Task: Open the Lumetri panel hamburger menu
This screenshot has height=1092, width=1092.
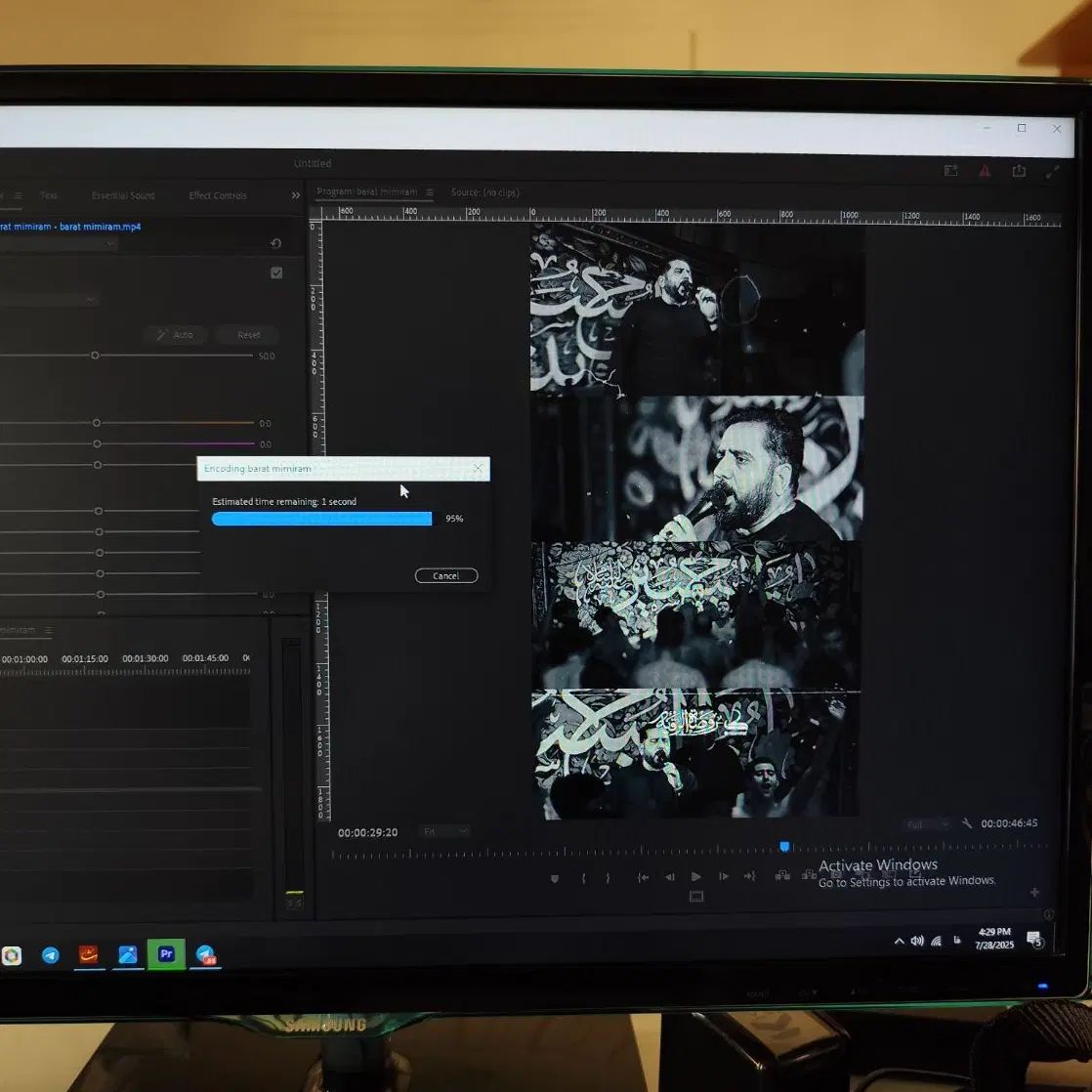Action: click(19, 195)
